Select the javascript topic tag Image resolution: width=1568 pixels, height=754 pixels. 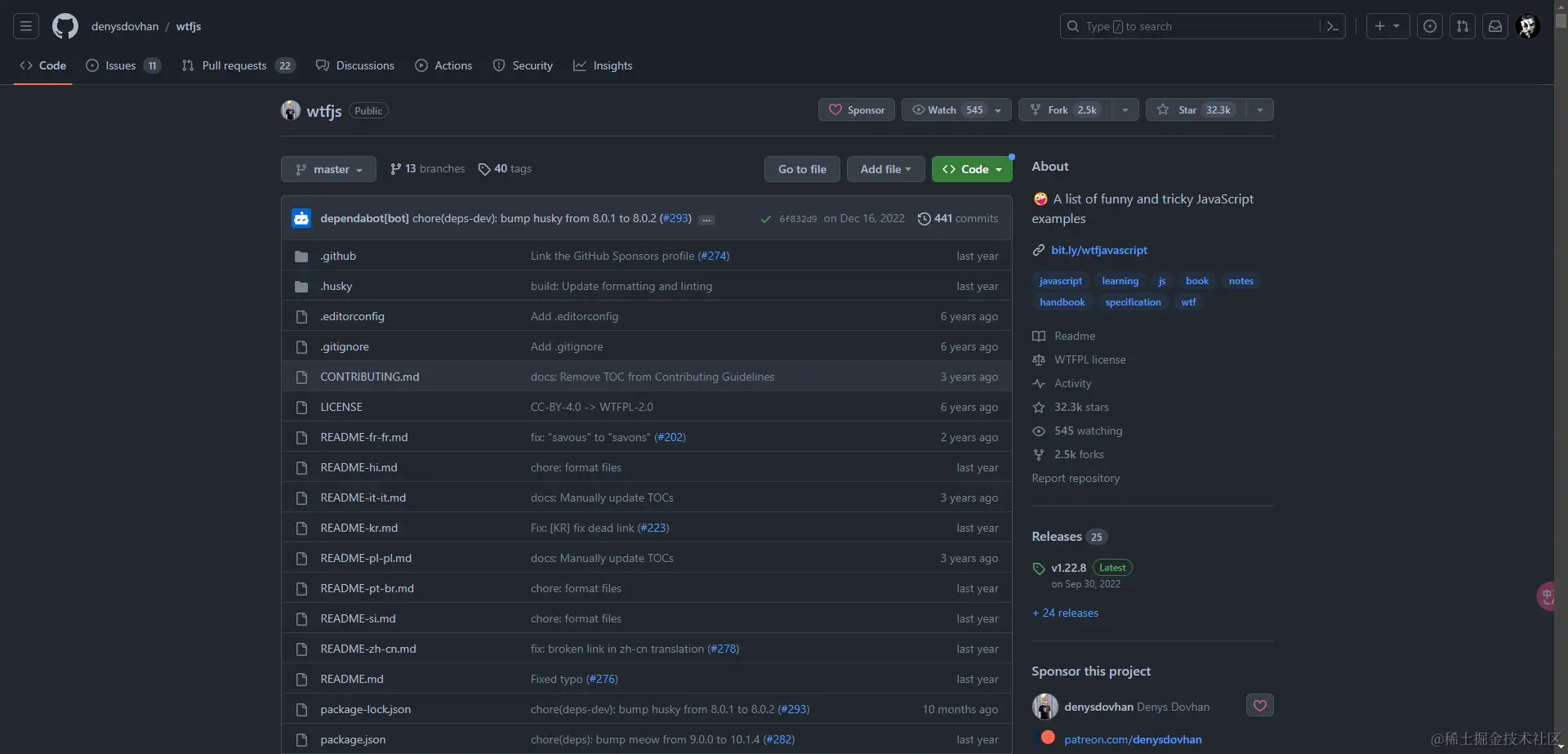pos(1061,281)
